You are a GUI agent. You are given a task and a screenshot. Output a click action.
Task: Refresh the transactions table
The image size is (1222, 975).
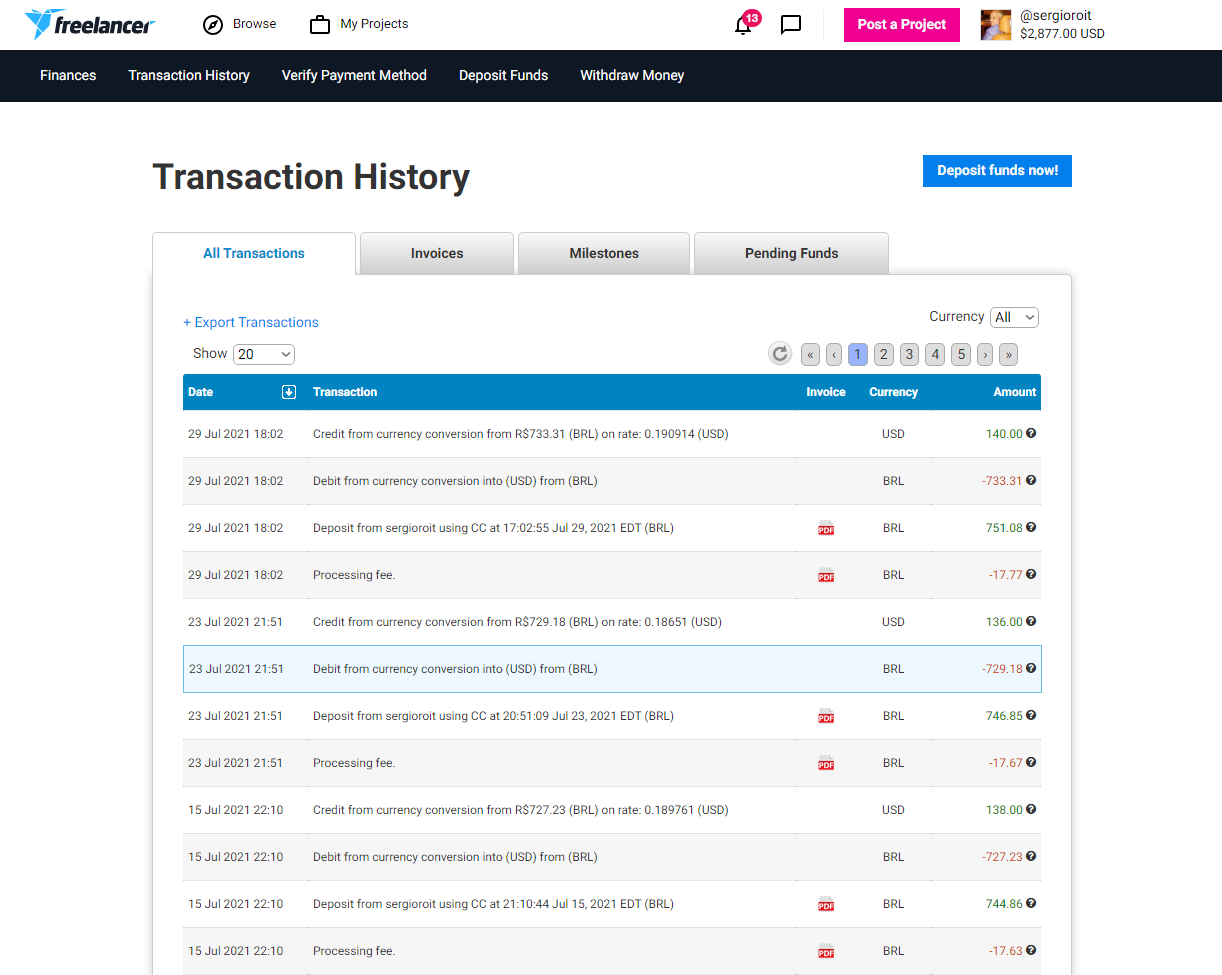click(x=780, y=353)
